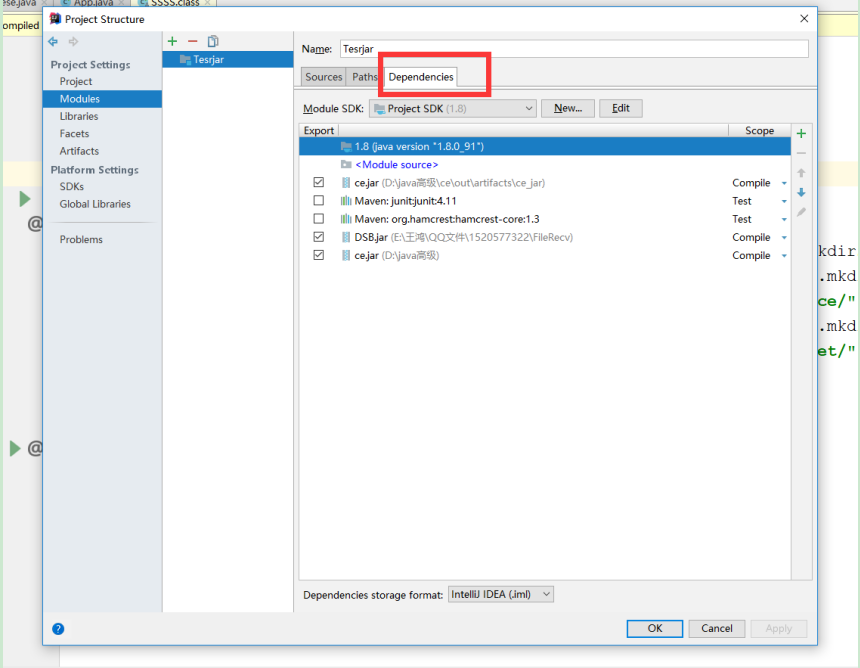Image resolution: width=860 pixels, height=668 pixels.
Task: Enable export for hamcrest-core:1.3
Action: click(319, 218)
